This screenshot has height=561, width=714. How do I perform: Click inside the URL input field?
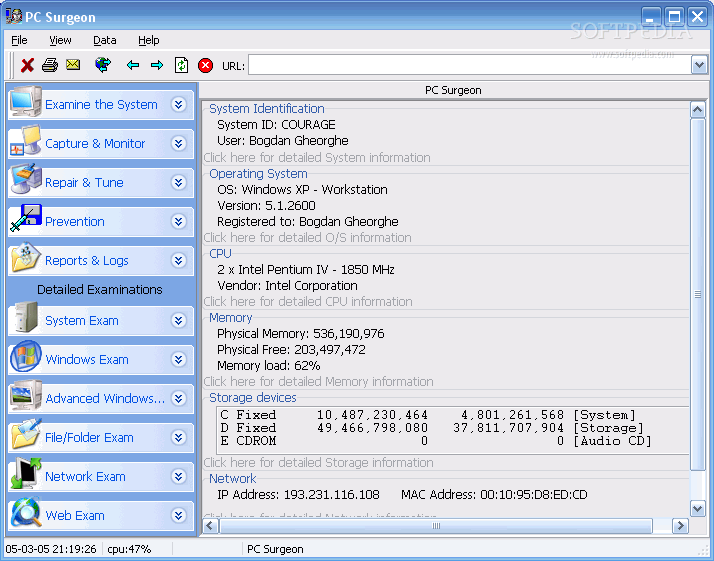click(469, 65)
